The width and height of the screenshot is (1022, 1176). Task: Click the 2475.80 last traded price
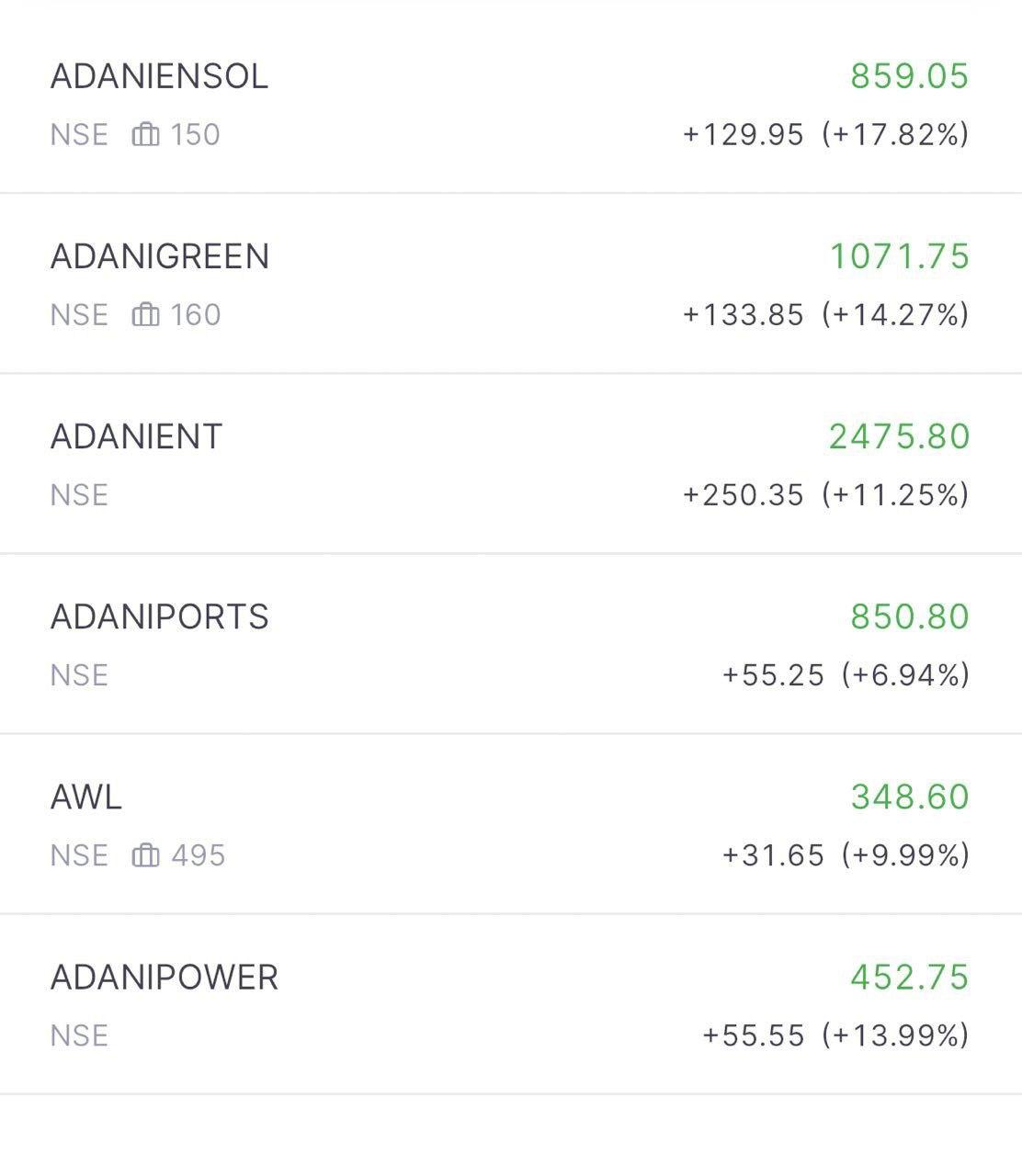click(900, 436)
